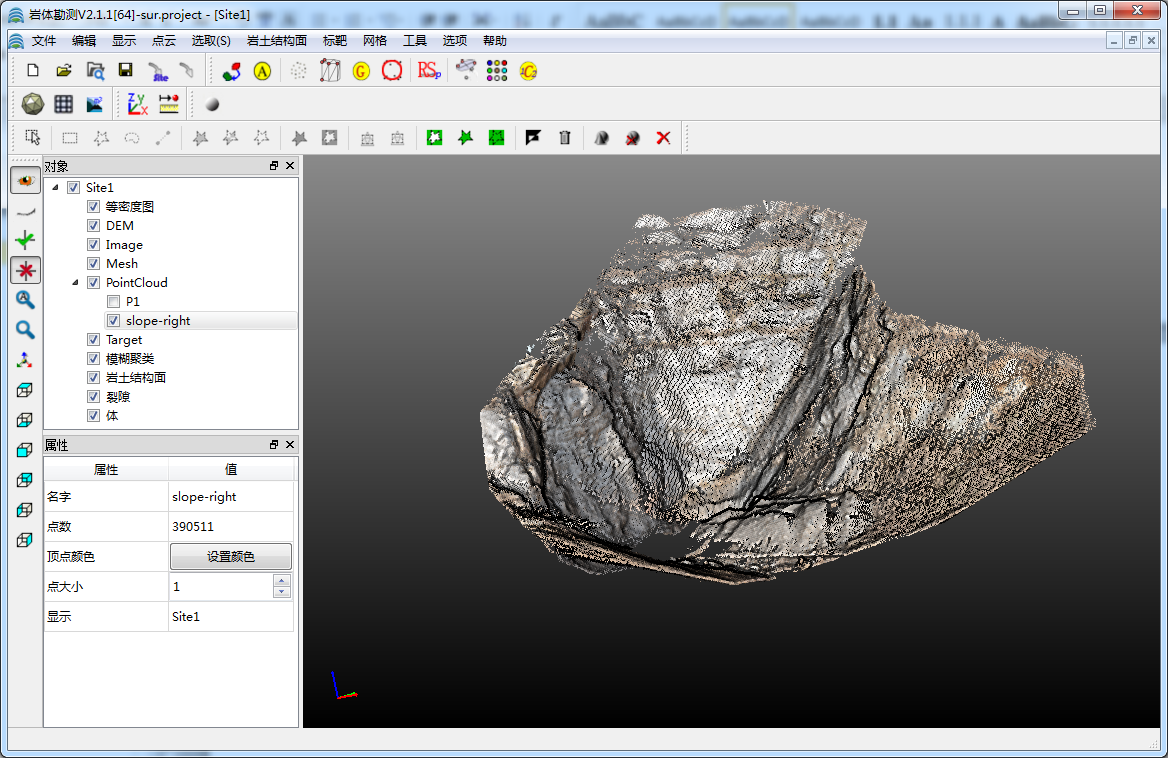The height and width of the screenshot is (758, 1168).
Task: Click the red RSp toolbar icon
Action: 429,71
